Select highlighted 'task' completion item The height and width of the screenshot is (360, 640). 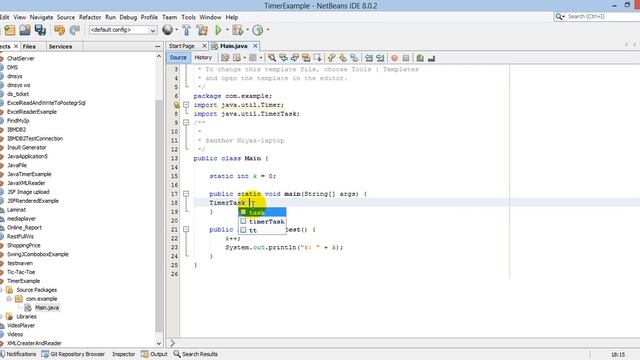pyautogui.click(x=262, y=212)
